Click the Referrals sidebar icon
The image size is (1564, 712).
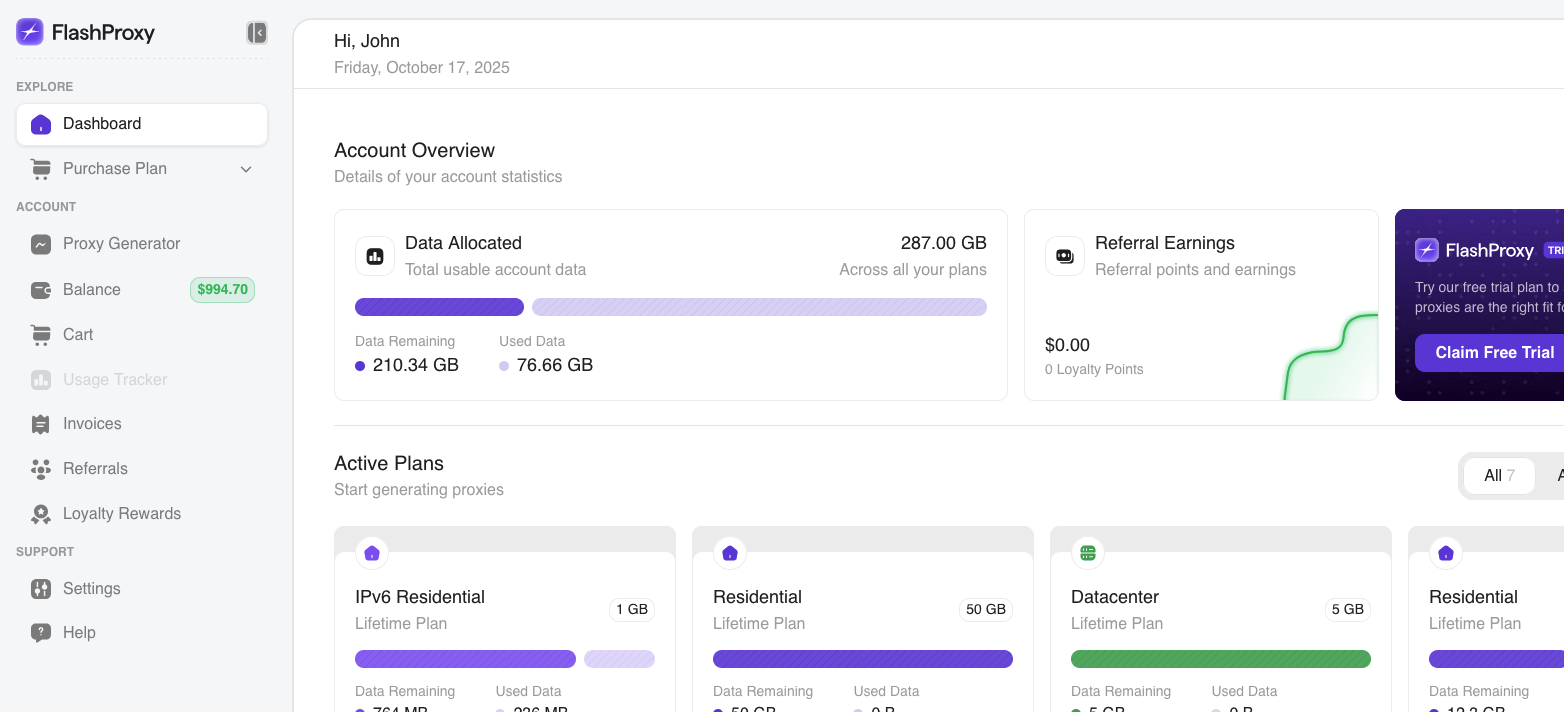tap(41, 469)
